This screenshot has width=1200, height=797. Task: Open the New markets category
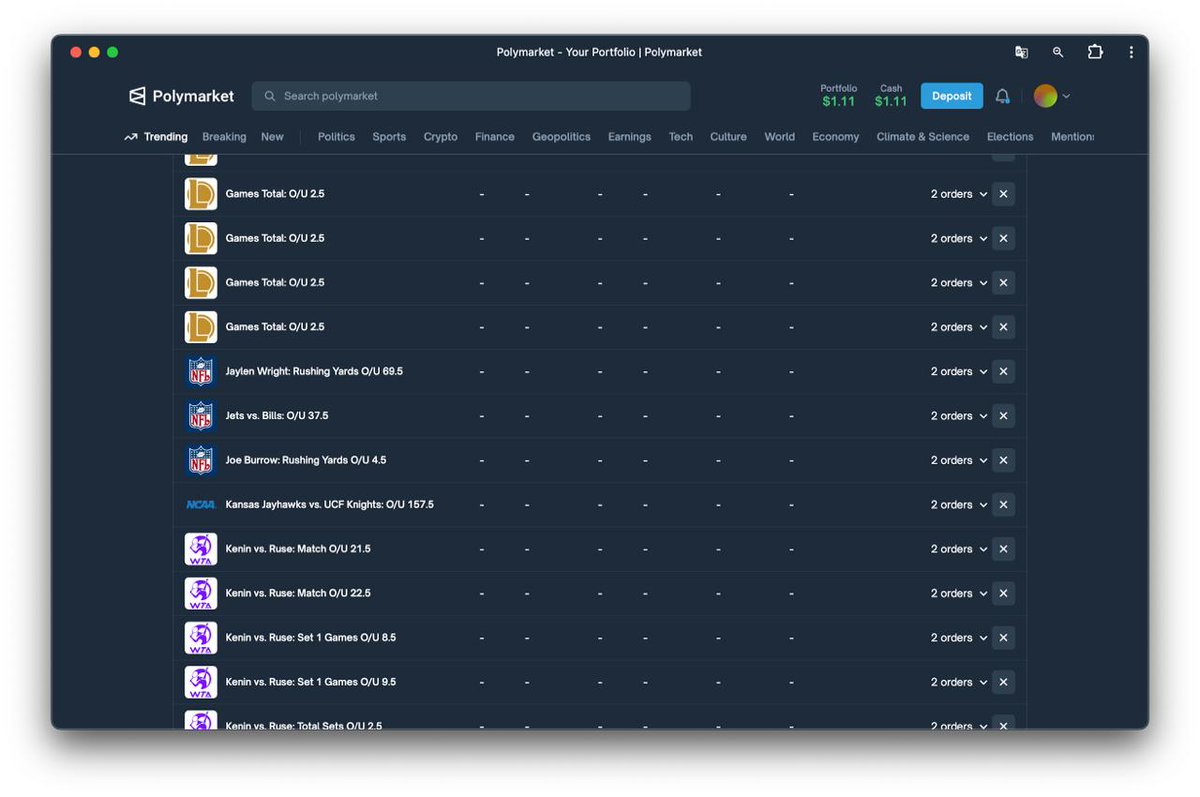pyautogui.click(x=272, y=137)
